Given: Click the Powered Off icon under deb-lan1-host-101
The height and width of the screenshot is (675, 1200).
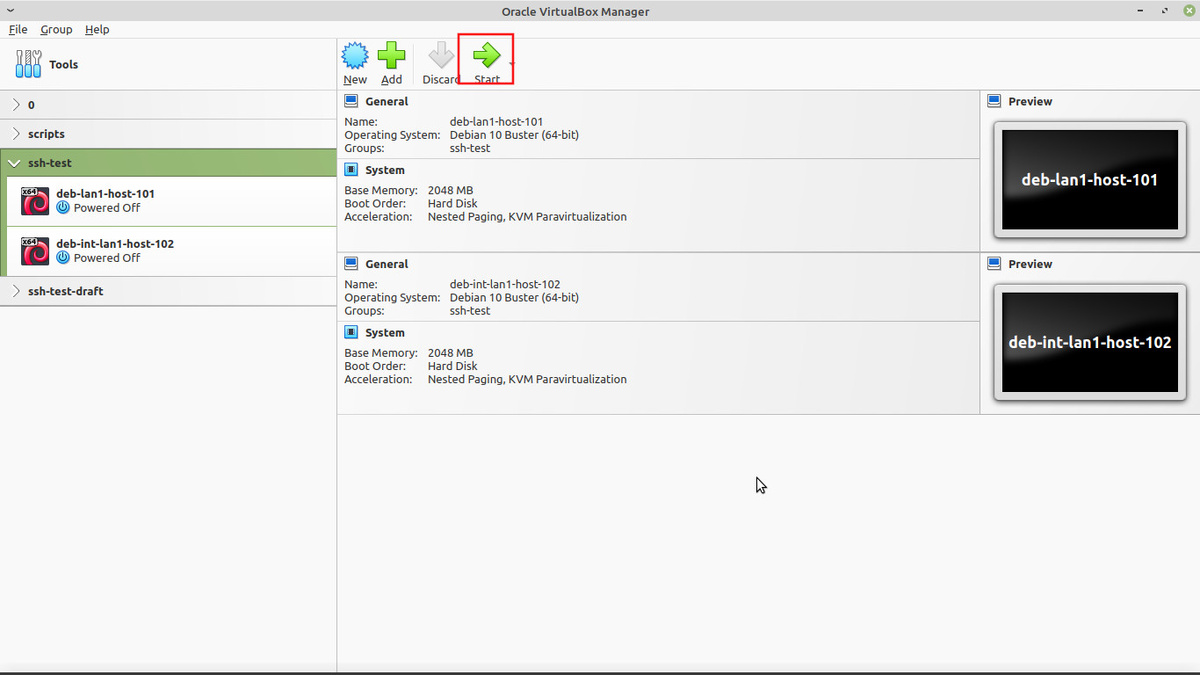Looking at the screenshot, I should [63, 208].
